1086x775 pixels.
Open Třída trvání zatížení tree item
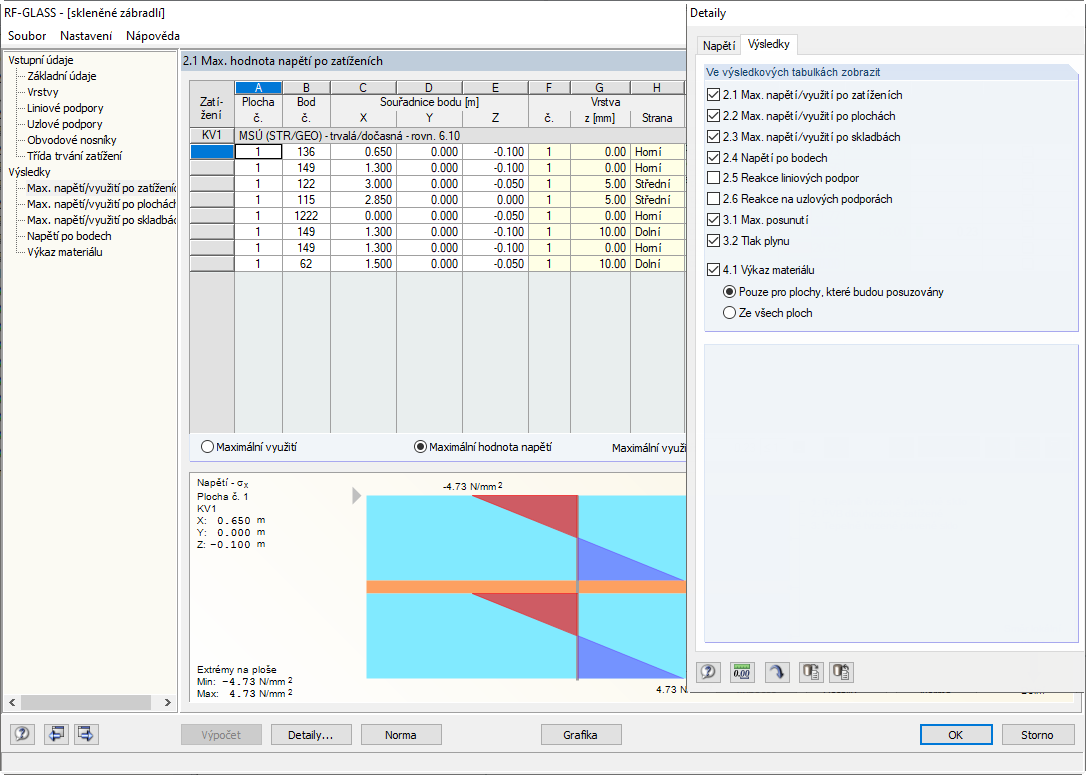pyautogui.click(x=74, y=155)
